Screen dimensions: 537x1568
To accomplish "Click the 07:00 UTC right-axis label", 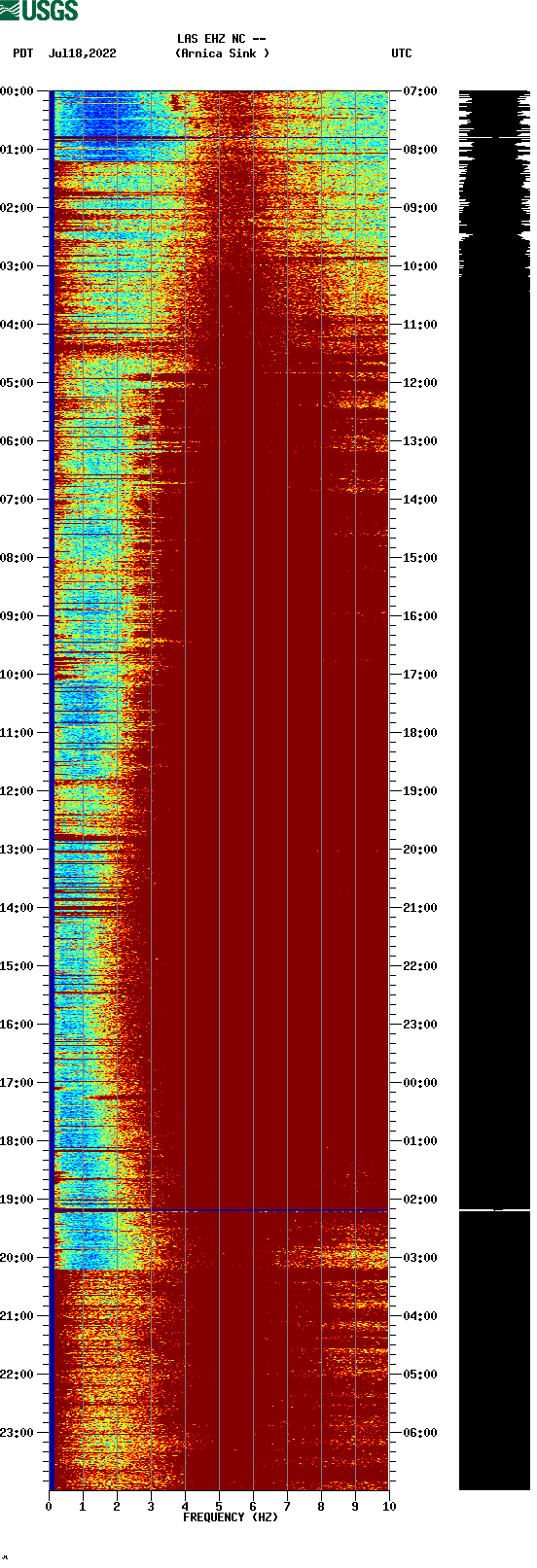I will pyautogui.click(x=420, y=91).
